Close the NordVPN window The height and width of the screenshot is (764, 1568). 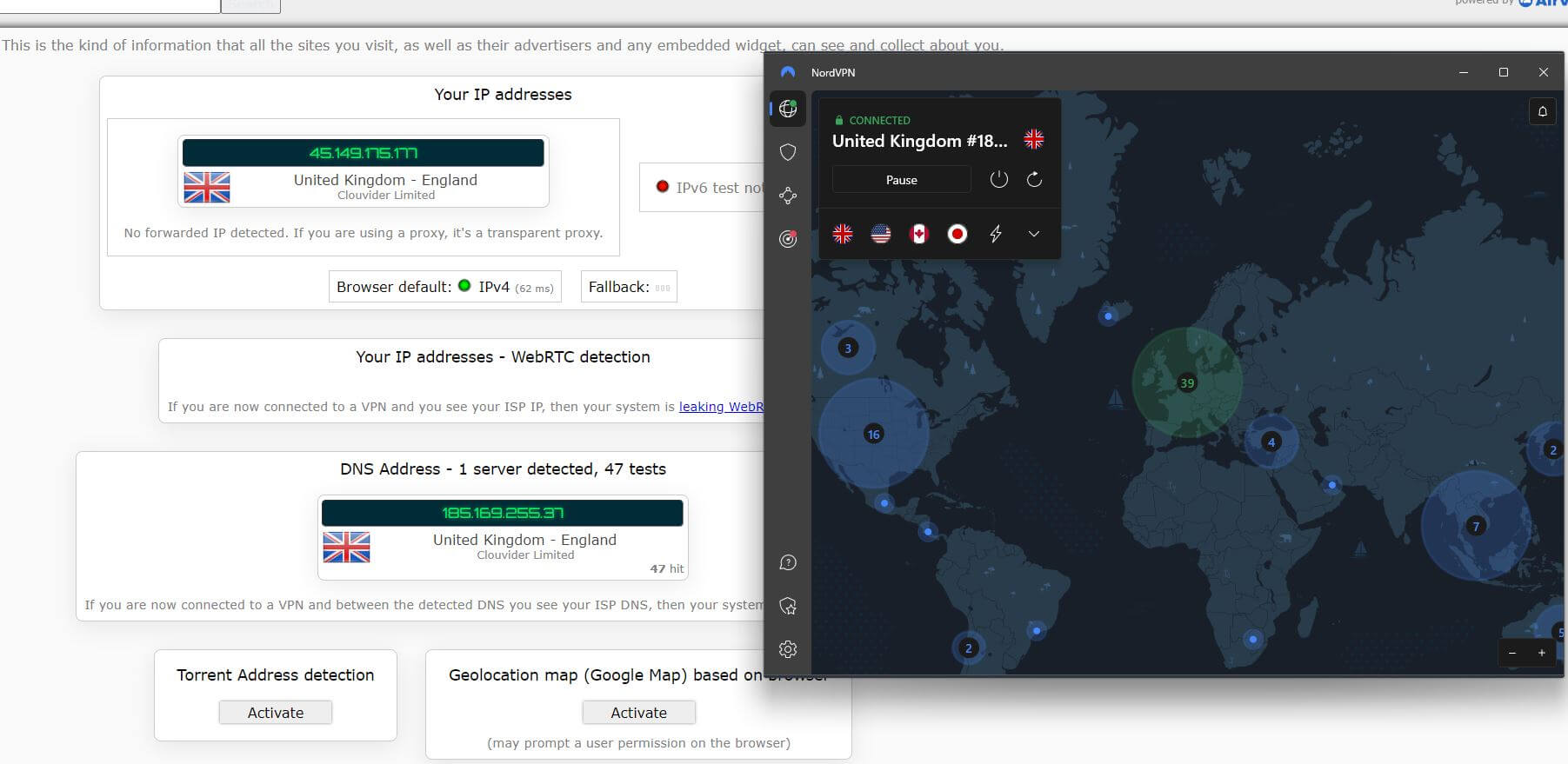click(x=1544, y=72)
